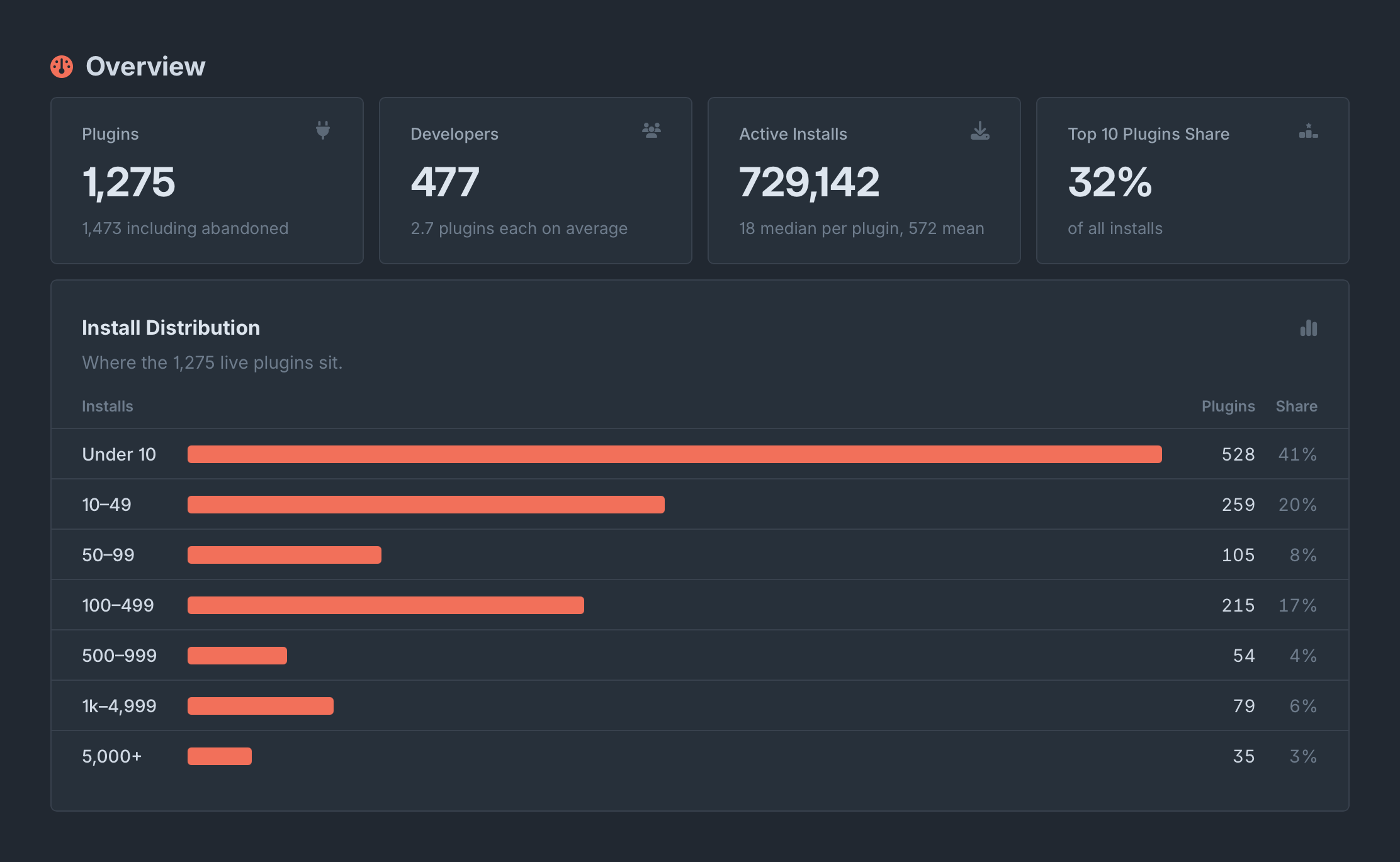This screenshot has width=1400, height=862.
Task: Click the 100–499 installs bar
Action: click(386, 605)
